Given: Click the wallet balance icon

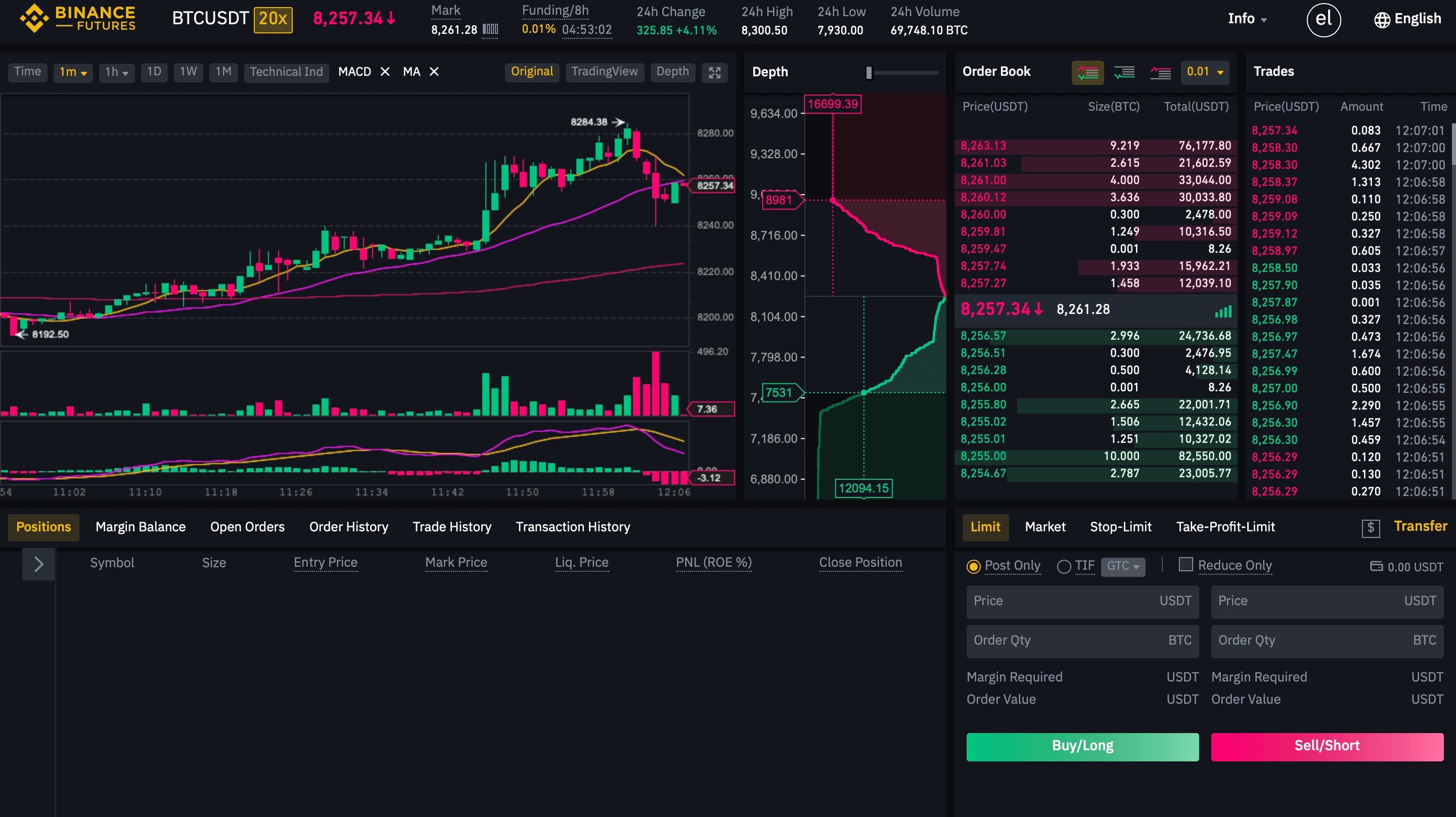Looking at the screenshot, I should 1376,567.
